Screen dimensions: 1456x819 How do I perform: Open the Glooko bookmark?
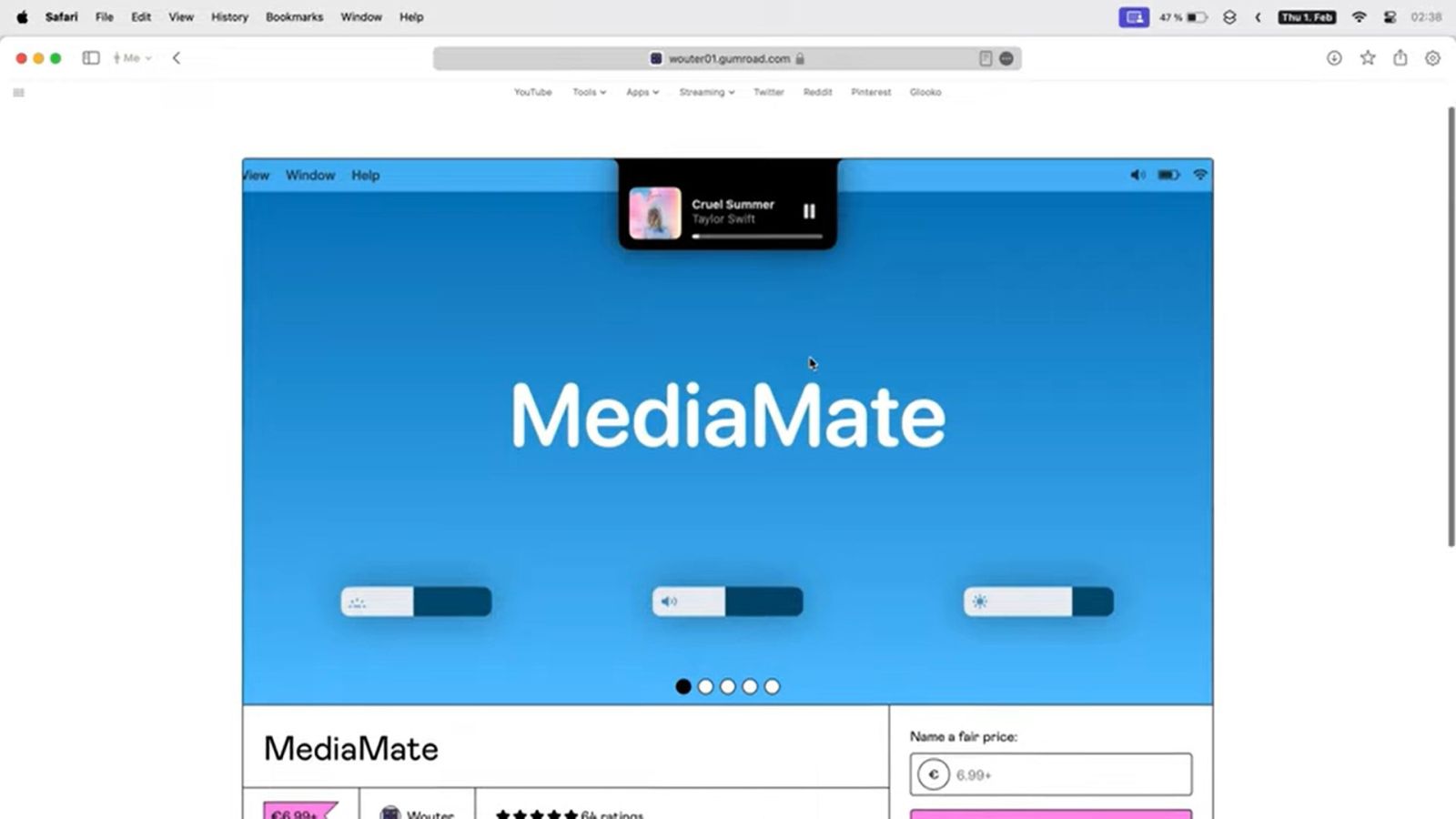pos(925,92)
